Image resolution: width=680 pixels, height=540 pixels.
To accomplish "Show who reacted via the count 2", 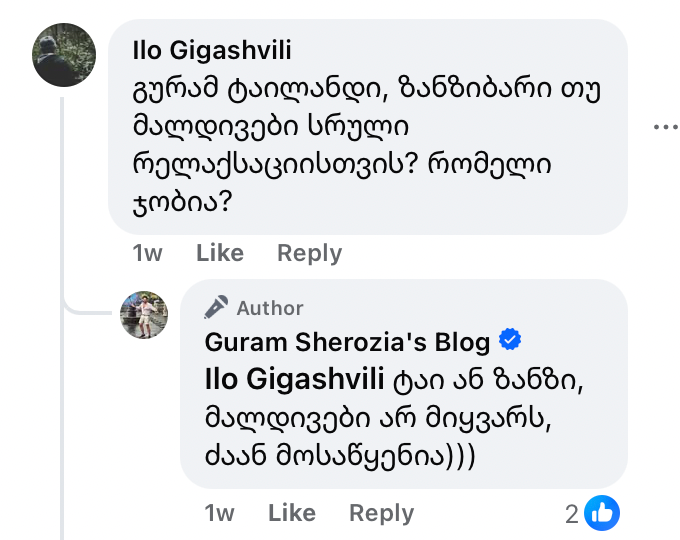I will [571, 514].
